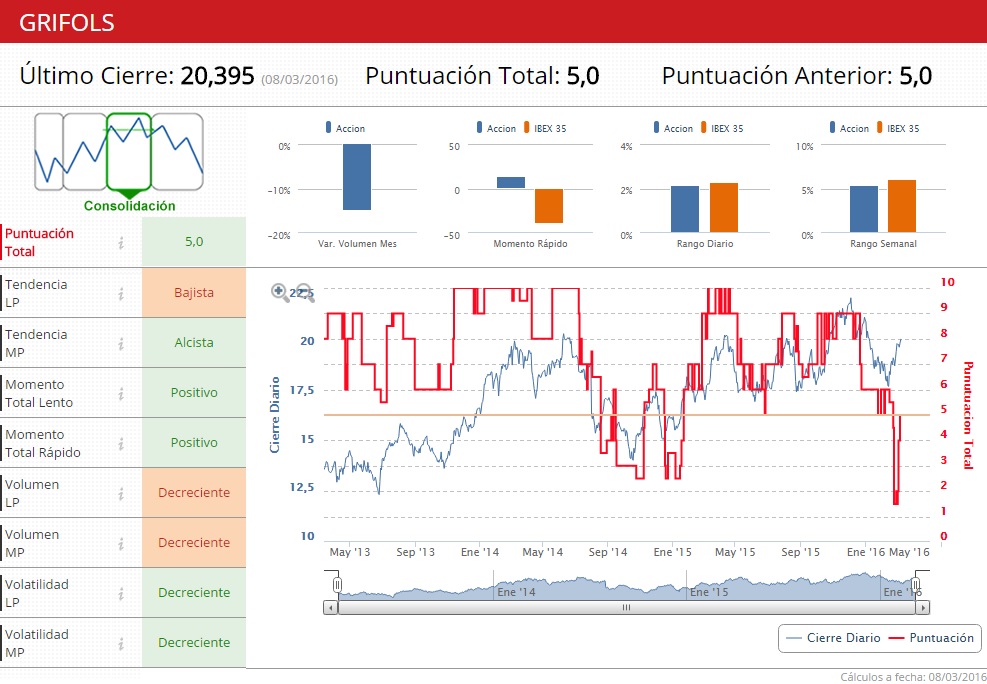This screenshot has width=987, height=684.
Task: Click right handle of chart range navigator
Action: point(916,585)
